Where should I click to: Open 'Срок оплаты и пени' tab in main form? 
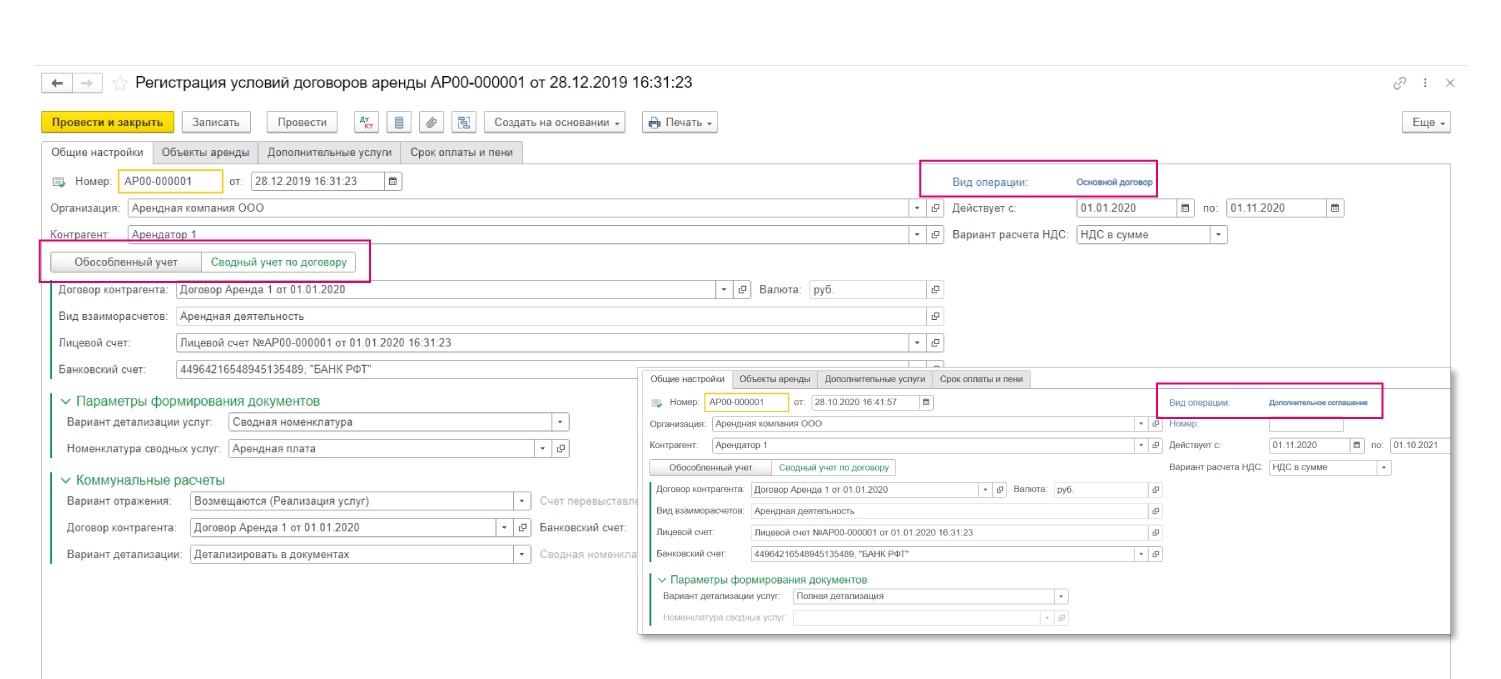(462, 153)
